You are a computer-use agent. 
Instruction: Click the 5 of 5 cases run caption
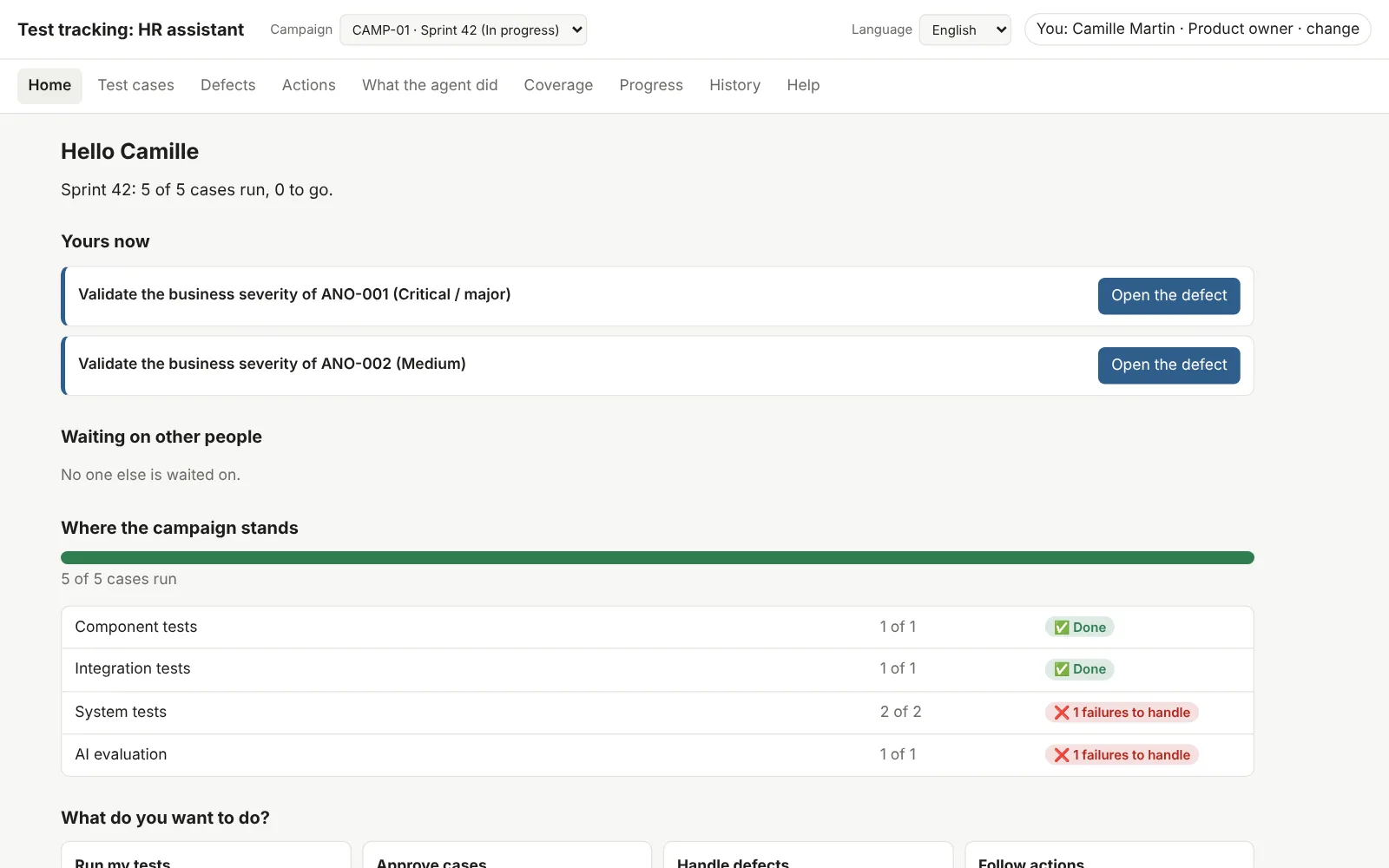[x=119, y=579]
